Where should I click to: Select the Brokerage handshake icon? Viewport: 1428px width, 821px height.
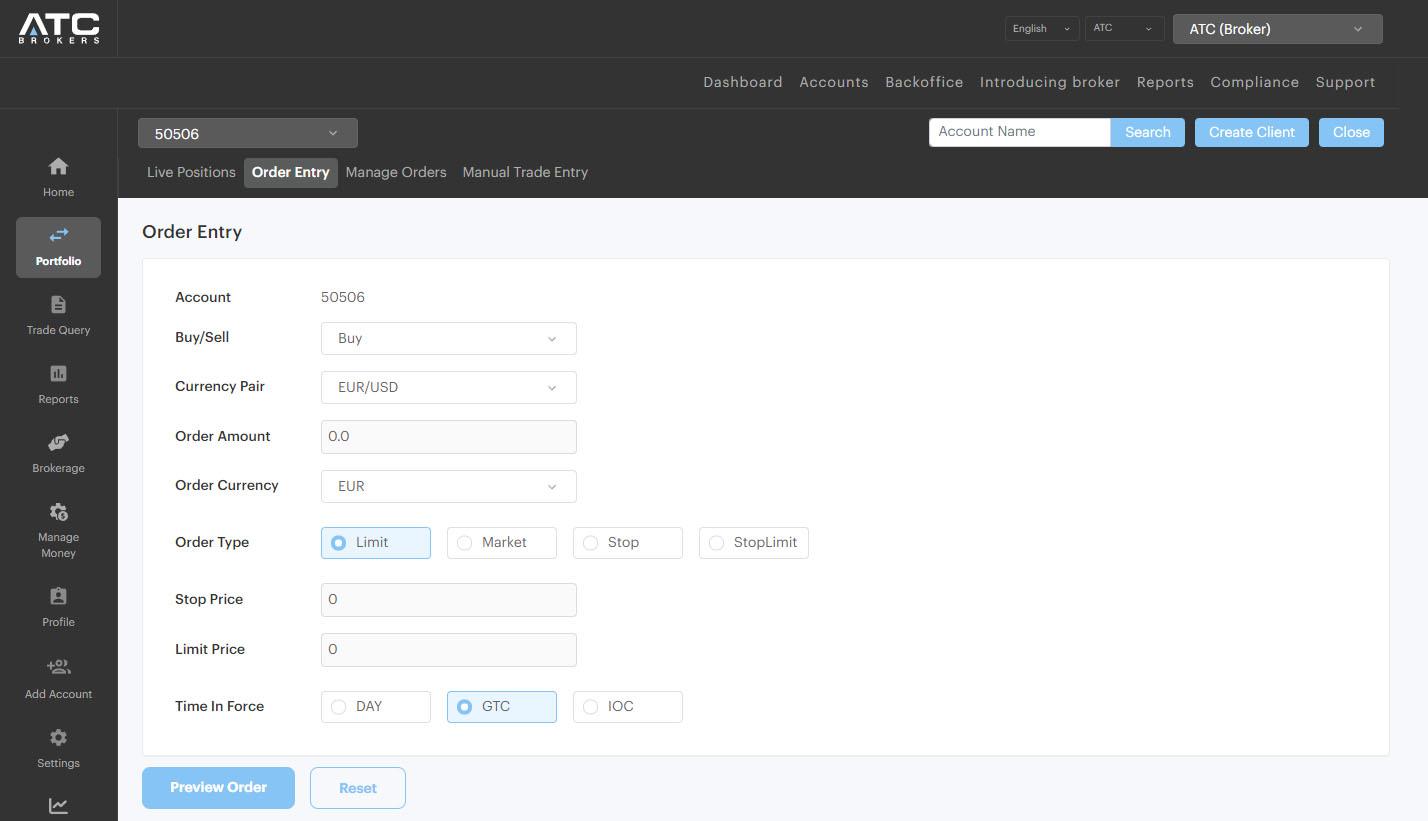58,443
